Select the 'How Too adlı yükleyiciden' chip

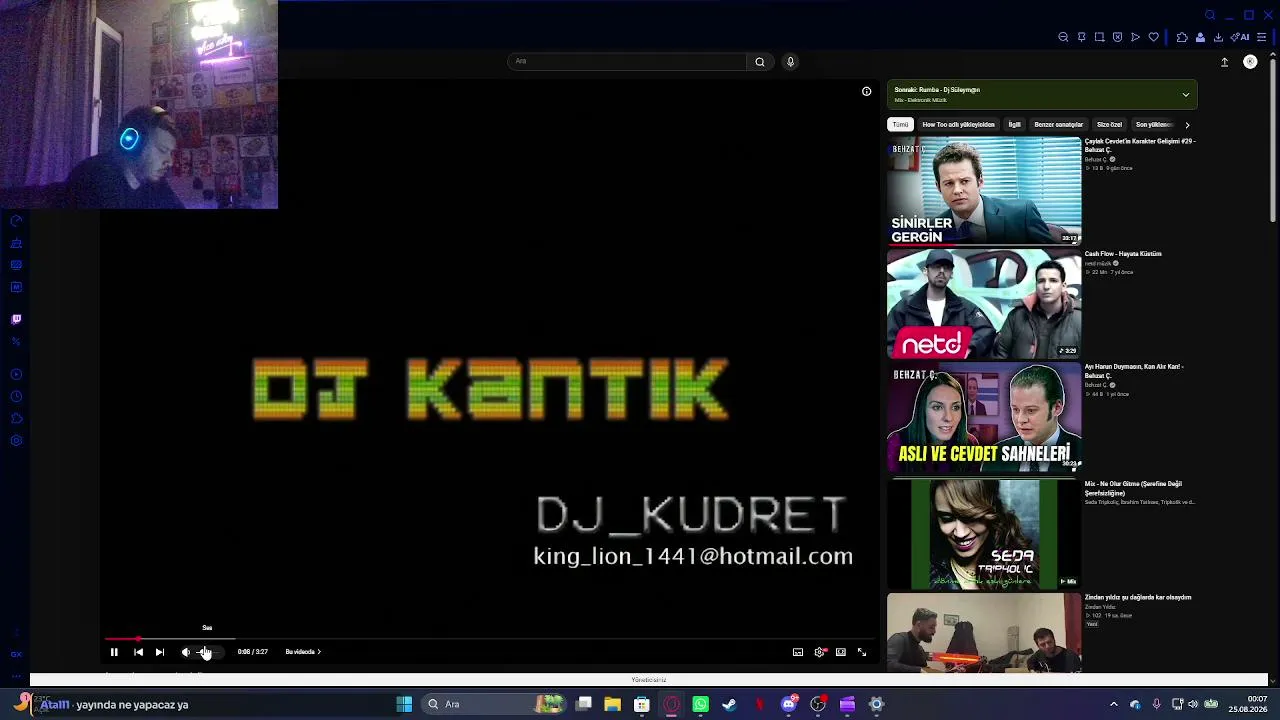tap(958, 125)
